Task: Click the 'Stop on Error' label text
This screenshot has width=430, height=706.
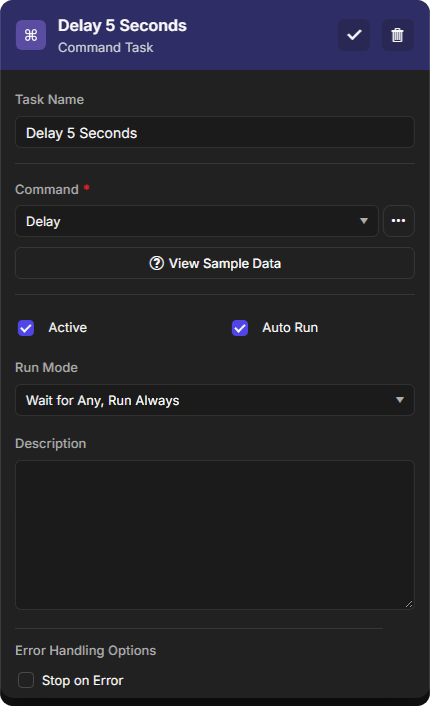Action: tap(82, 680)
